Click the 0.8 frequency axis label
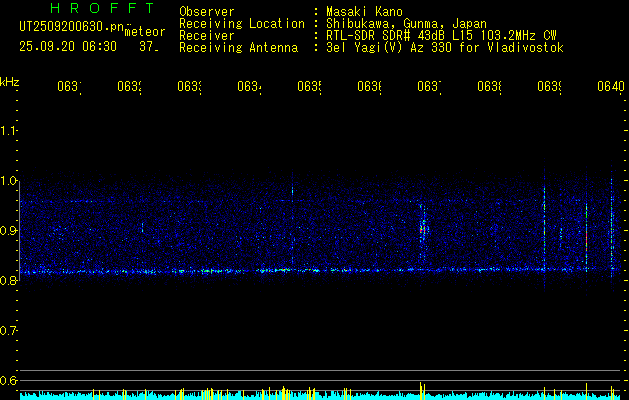This screenshot has width=629, height=400. point(8,280)
